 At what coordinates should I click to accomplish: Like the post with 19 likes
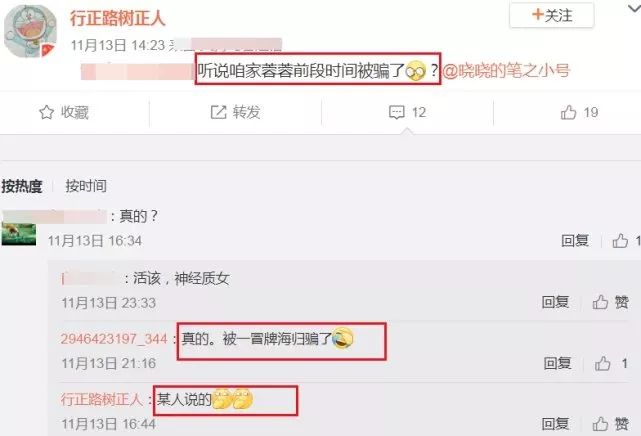pos(569,112)
